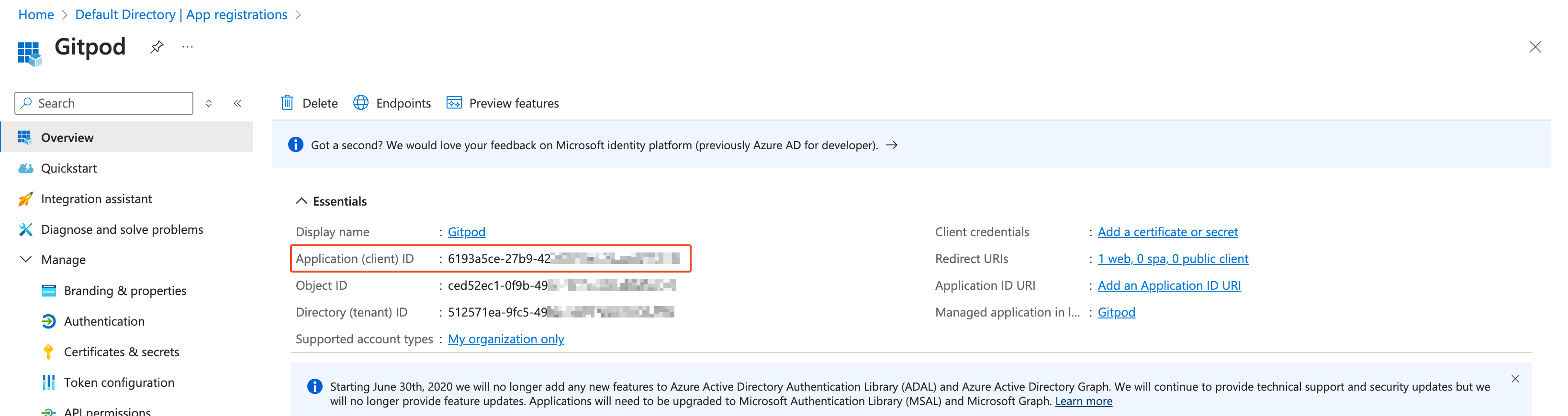
Task: Open Certificates & secrets
Action: point(122,352)
